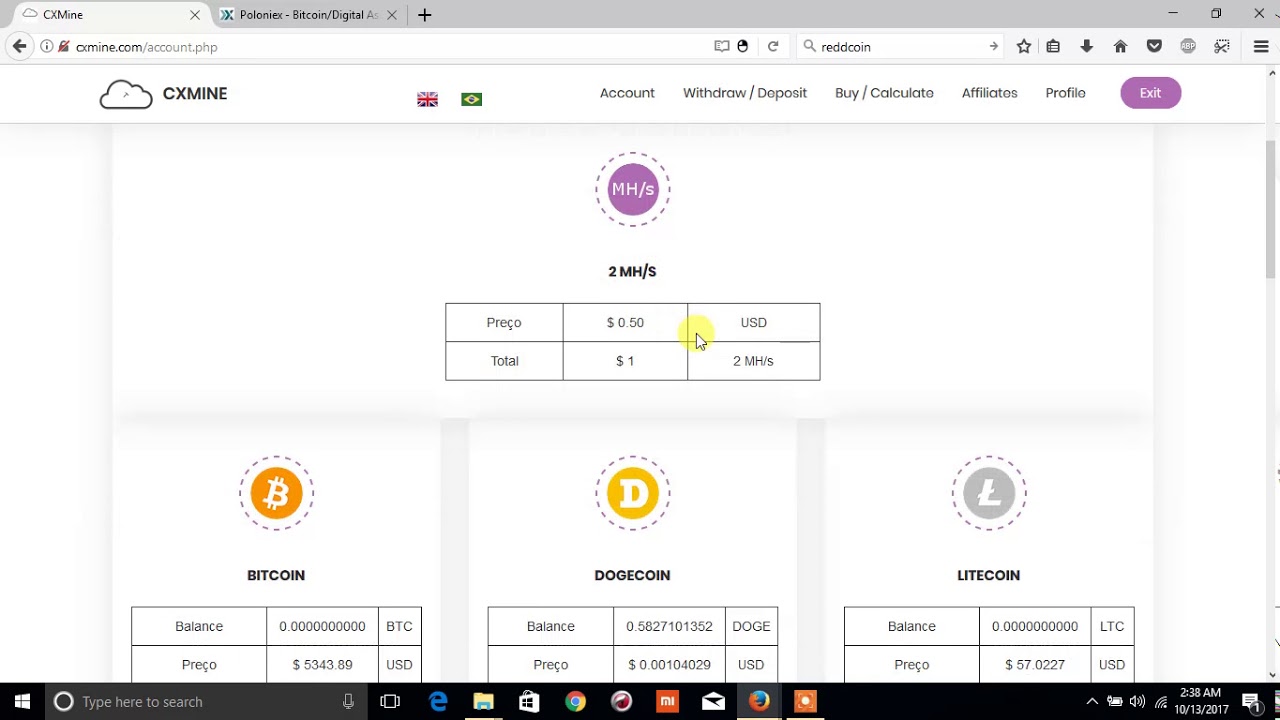Click Dogecoin balance 0.5827101352
This screenshot has width=1280, height=720.
669,626
